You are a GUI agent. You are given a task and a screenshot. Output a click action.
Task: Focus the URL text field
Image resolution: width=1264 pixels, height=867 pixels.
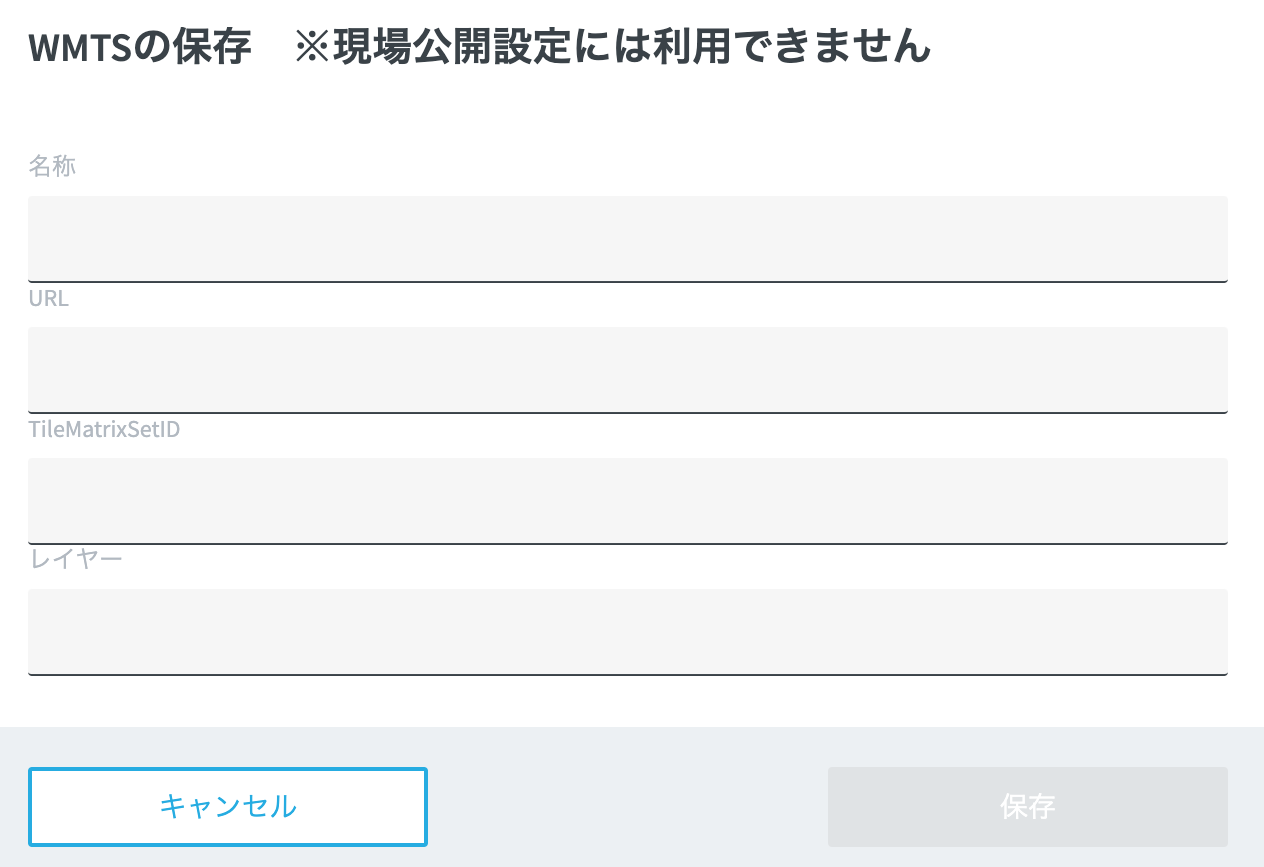(x=627, y=369)
